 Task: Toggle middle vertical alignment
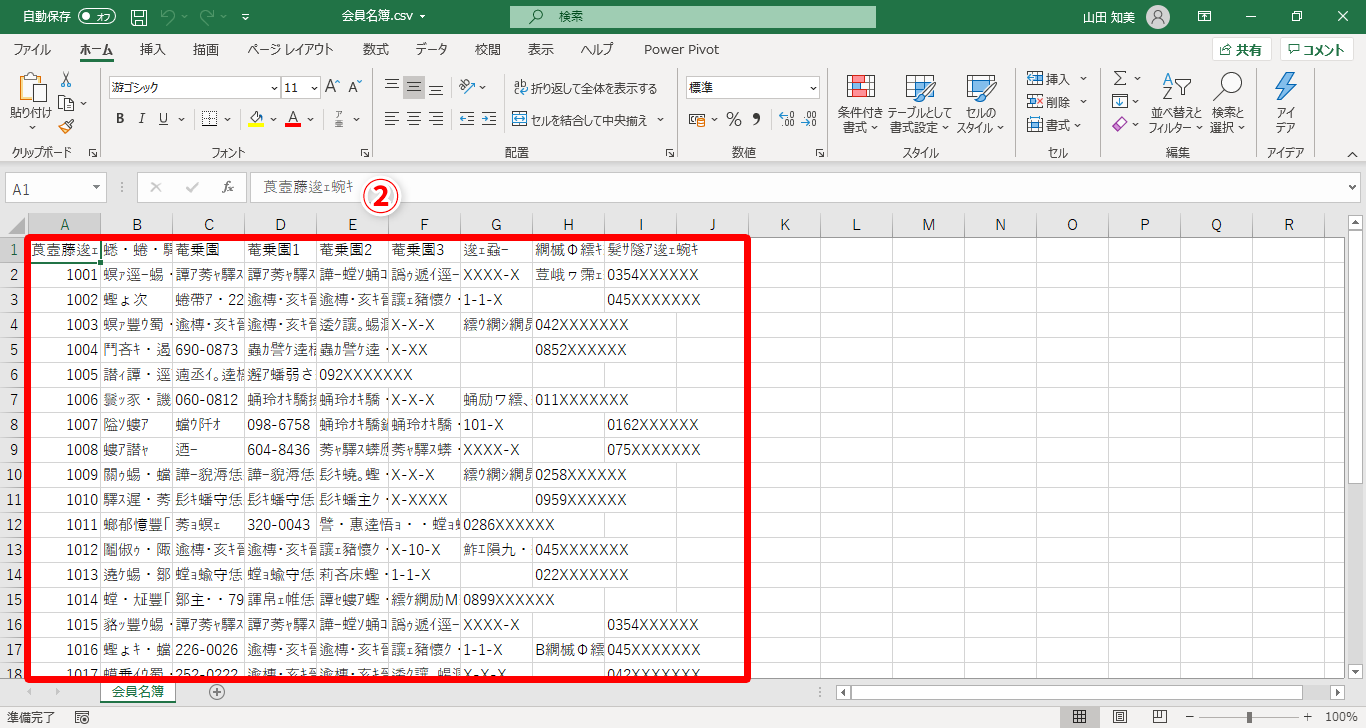414,87
